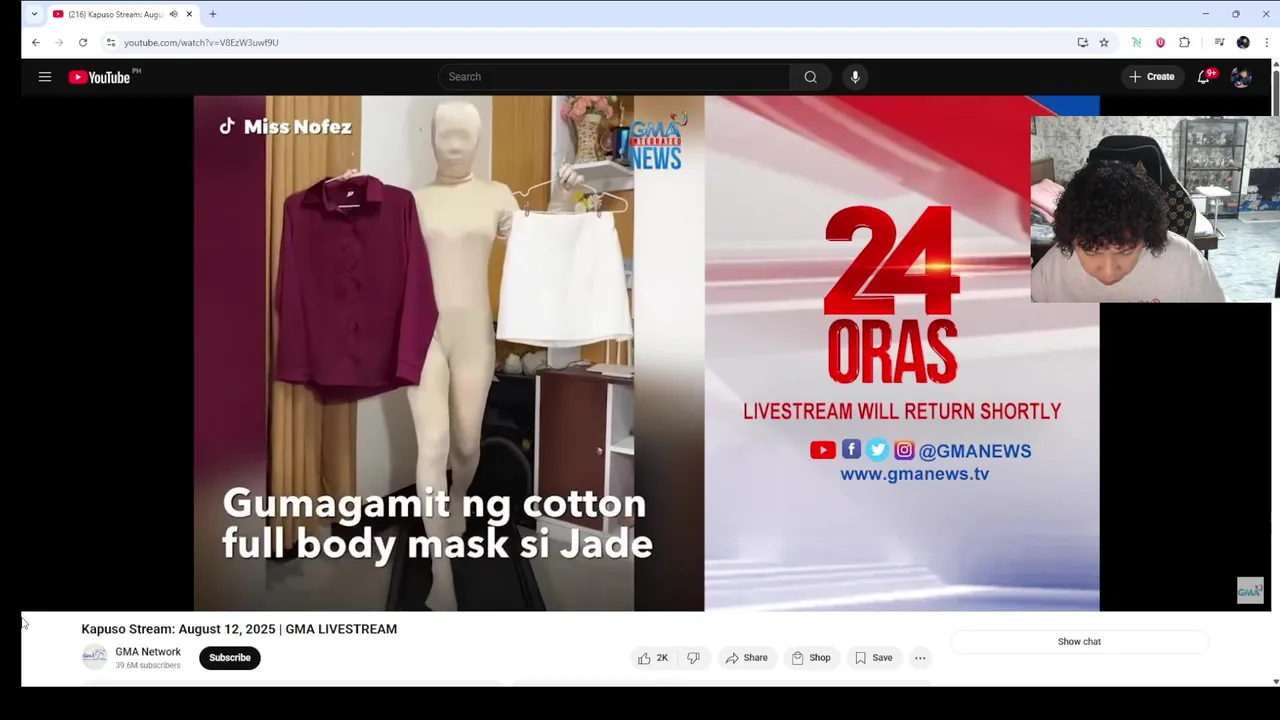View site information icon in address bar

[111, 42]
